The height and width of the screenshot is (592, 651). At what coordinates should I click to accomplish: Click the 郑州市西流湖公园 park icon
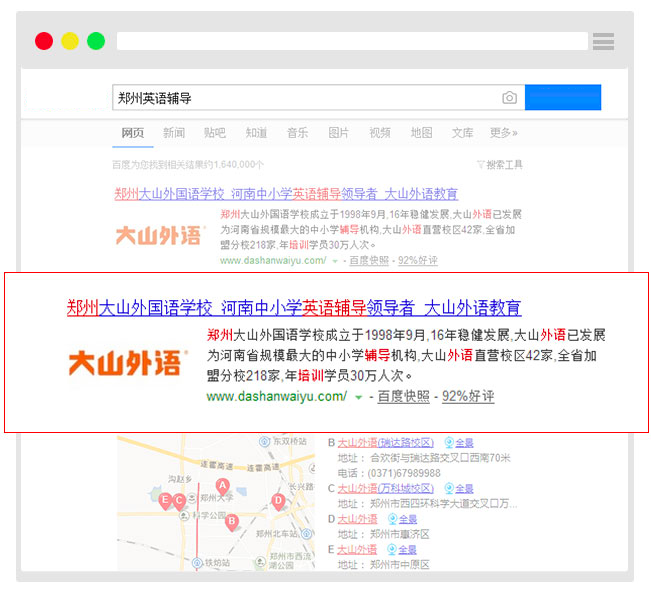pos(260,562)
